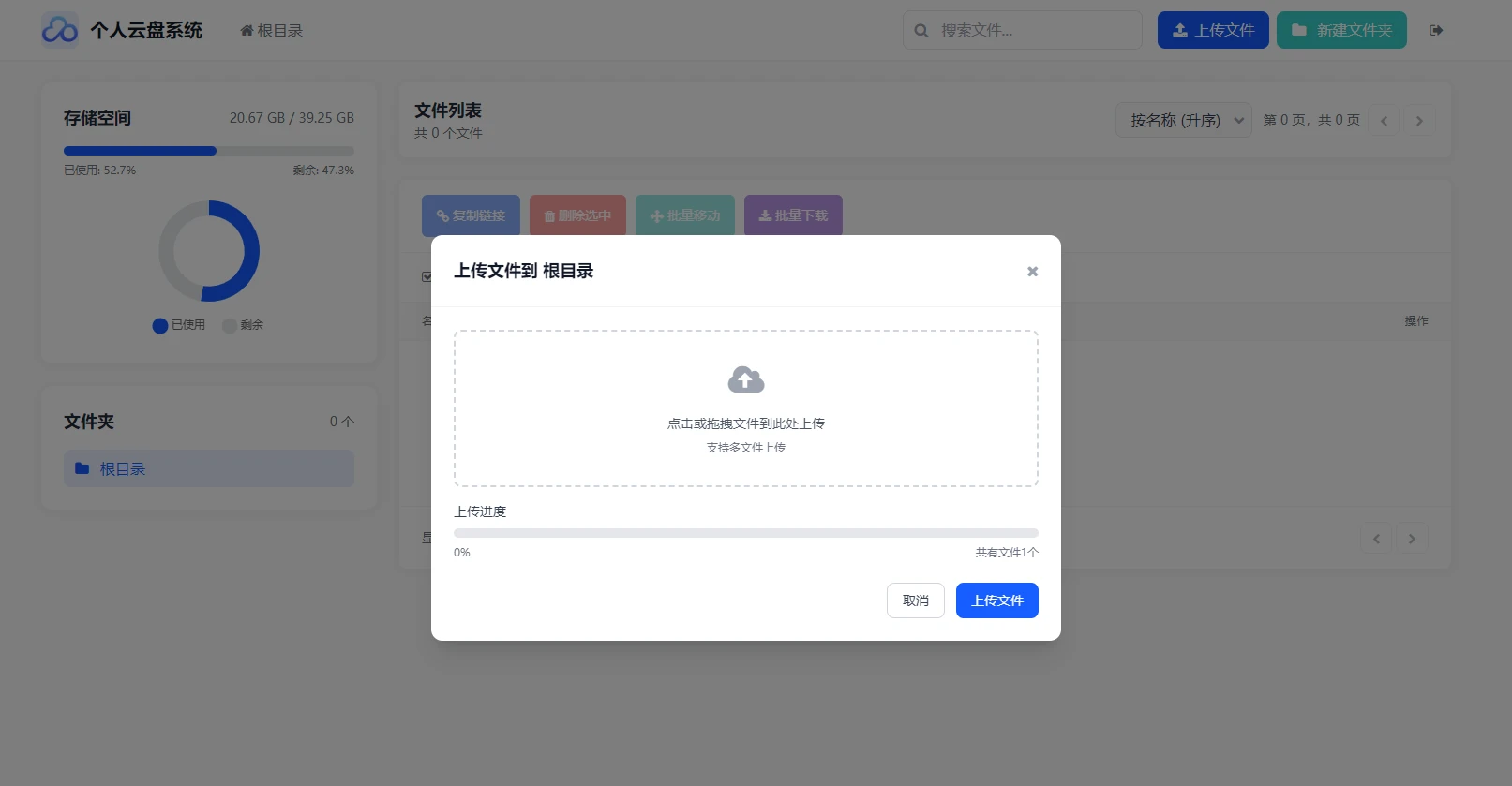Image resolution: width=1512 pixels, height=786 pixels.
Task: Click the 批量移动 batch move button
Action: [685, 215]
